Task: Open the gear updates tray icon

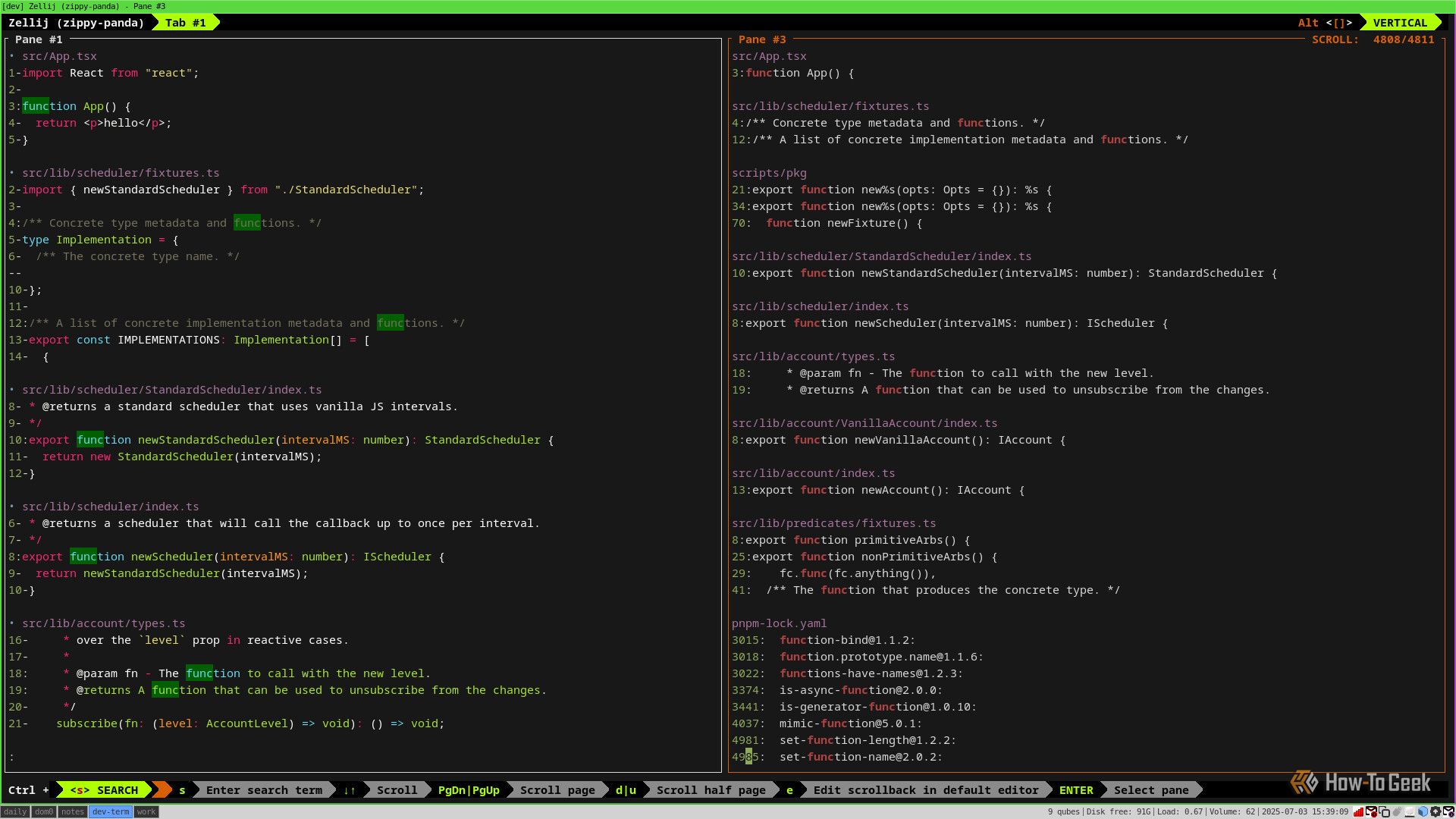Action: point(1436,811)
